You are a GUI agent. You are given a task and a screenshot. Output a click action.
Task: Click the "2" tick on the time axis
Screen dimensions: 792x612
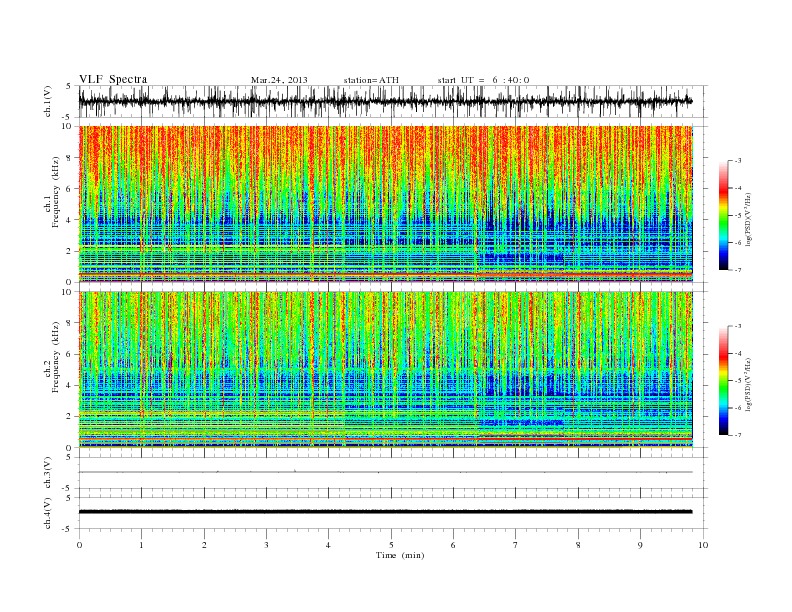(x=204, y=545)
